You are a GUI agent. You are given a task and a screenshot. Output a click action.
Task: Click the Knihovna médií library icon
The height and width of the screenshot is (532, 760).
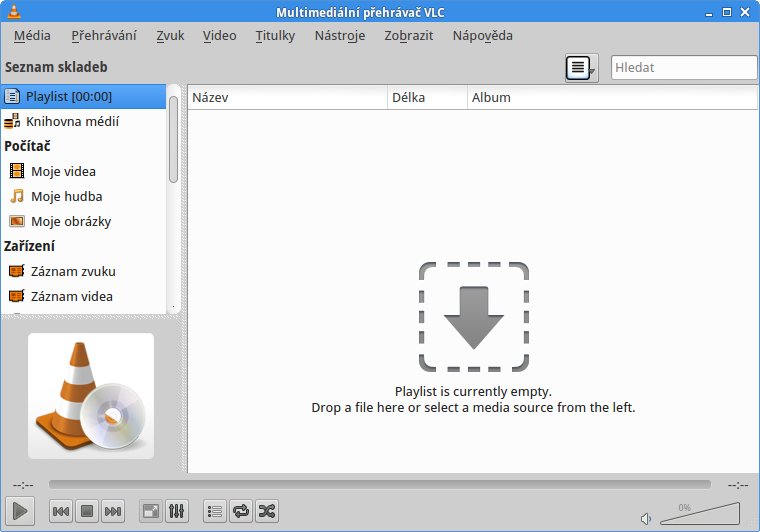pyautogui.click(x=12, y=121)
